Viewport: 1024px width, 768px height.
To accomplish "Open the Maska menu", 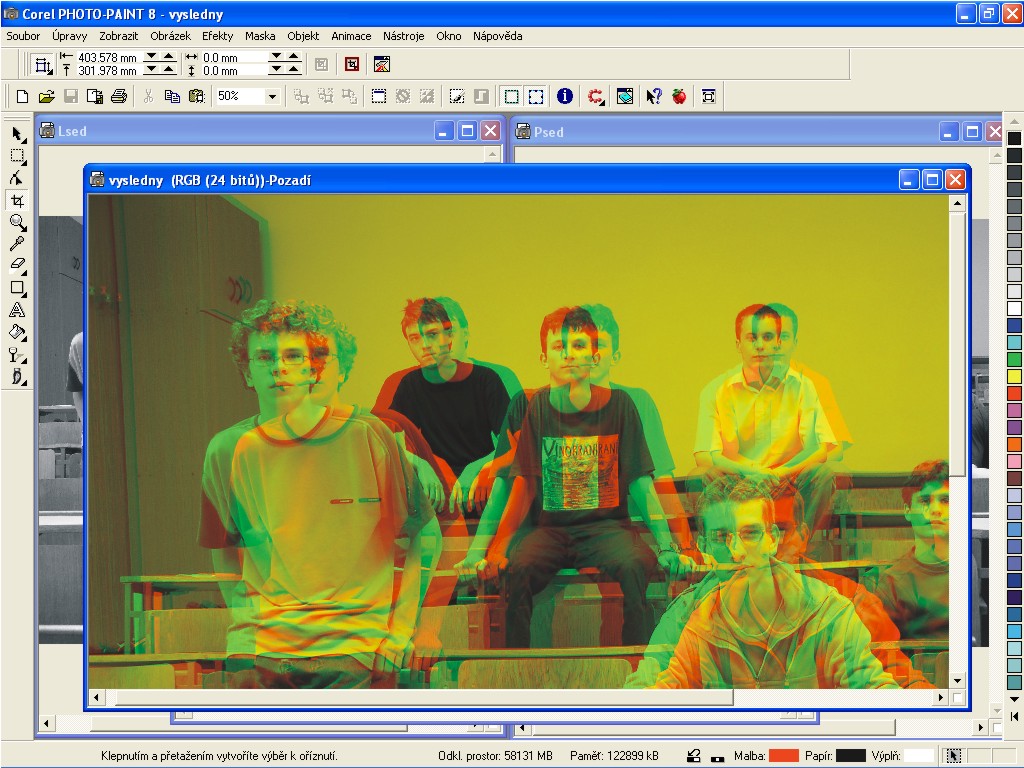I will tap(260, 36).
